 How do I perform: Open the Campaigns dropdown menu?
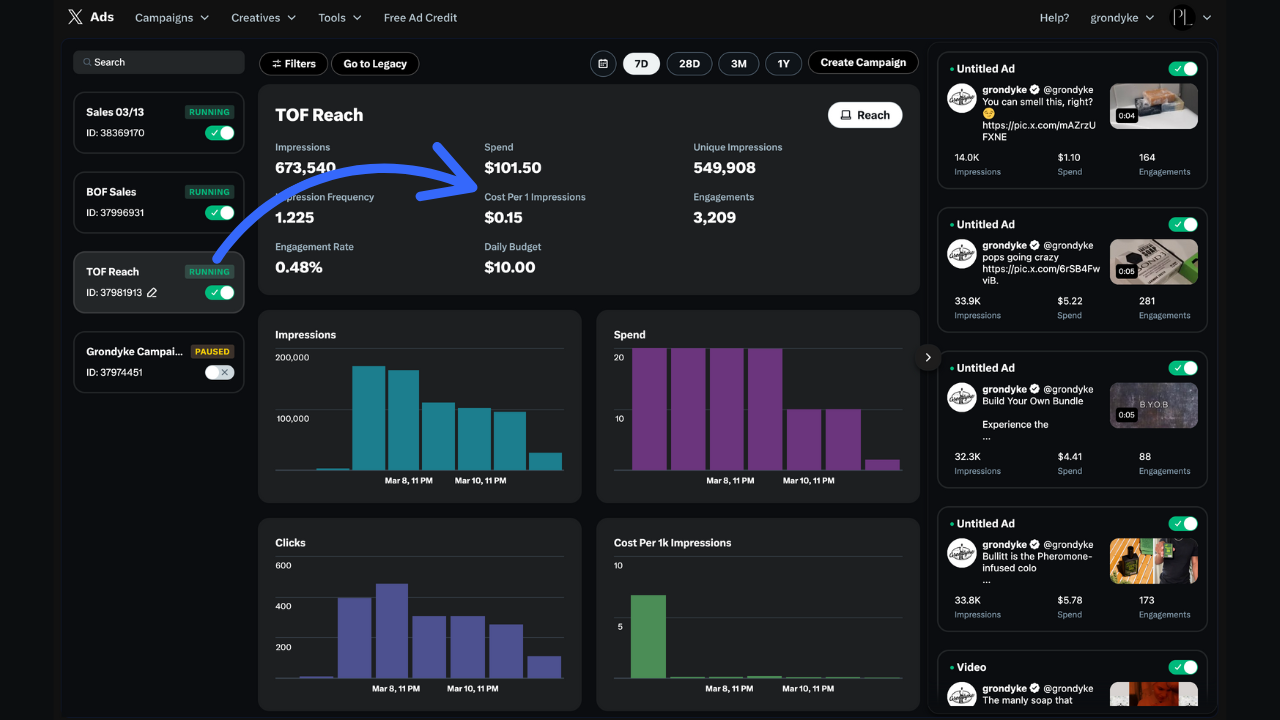pyautogui.click(x=171, y=17)
